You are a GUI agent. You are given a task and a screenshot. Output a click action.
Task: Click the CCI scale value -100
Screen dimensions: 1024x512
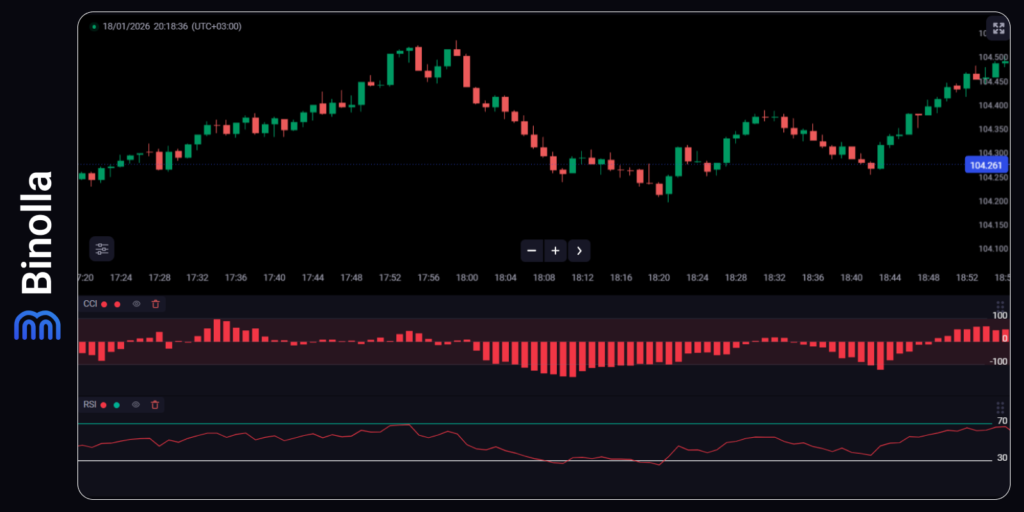[x=999, y=362]
